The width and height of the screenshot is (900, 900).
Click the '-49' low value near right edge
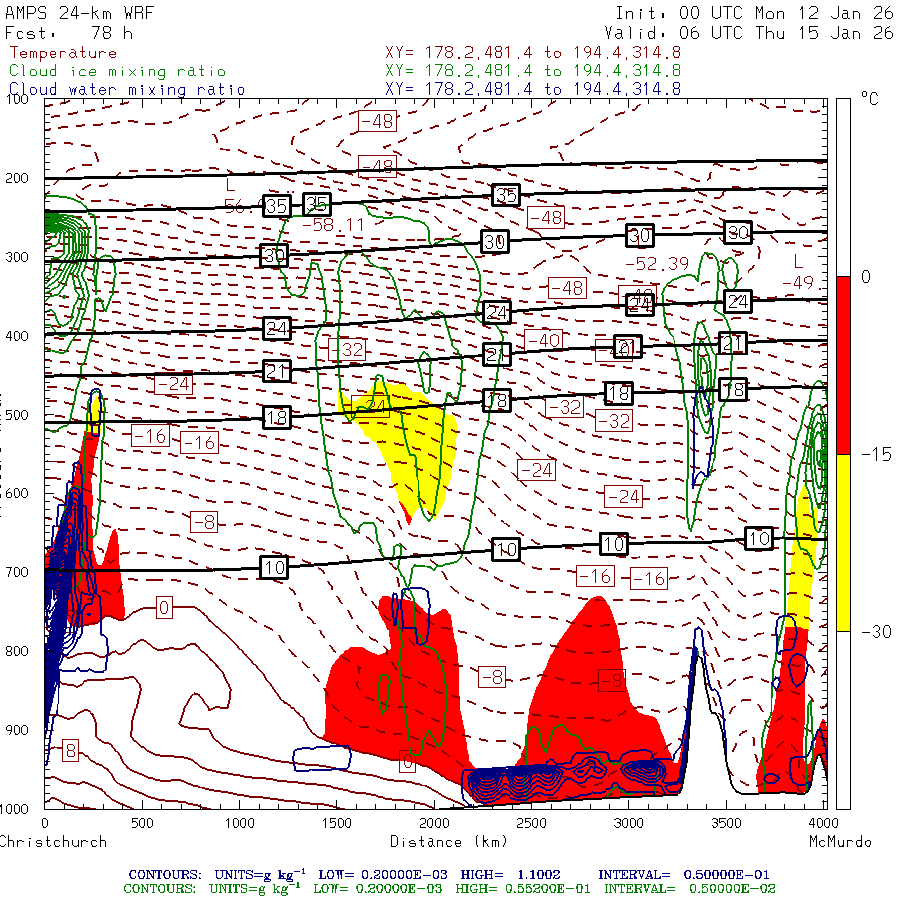tap(799, 282)
